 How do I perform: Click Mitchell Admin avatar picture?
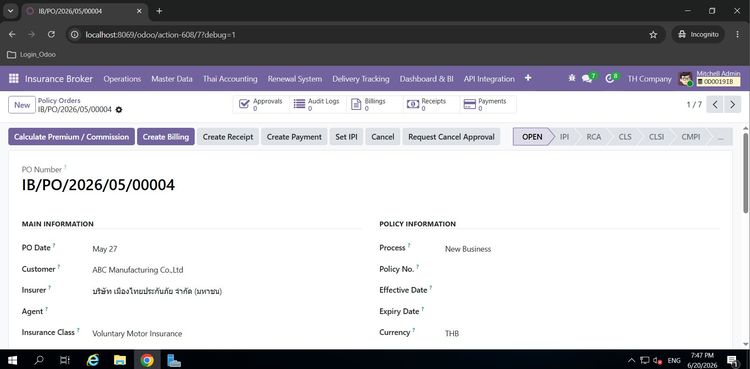tap(685, 79)
